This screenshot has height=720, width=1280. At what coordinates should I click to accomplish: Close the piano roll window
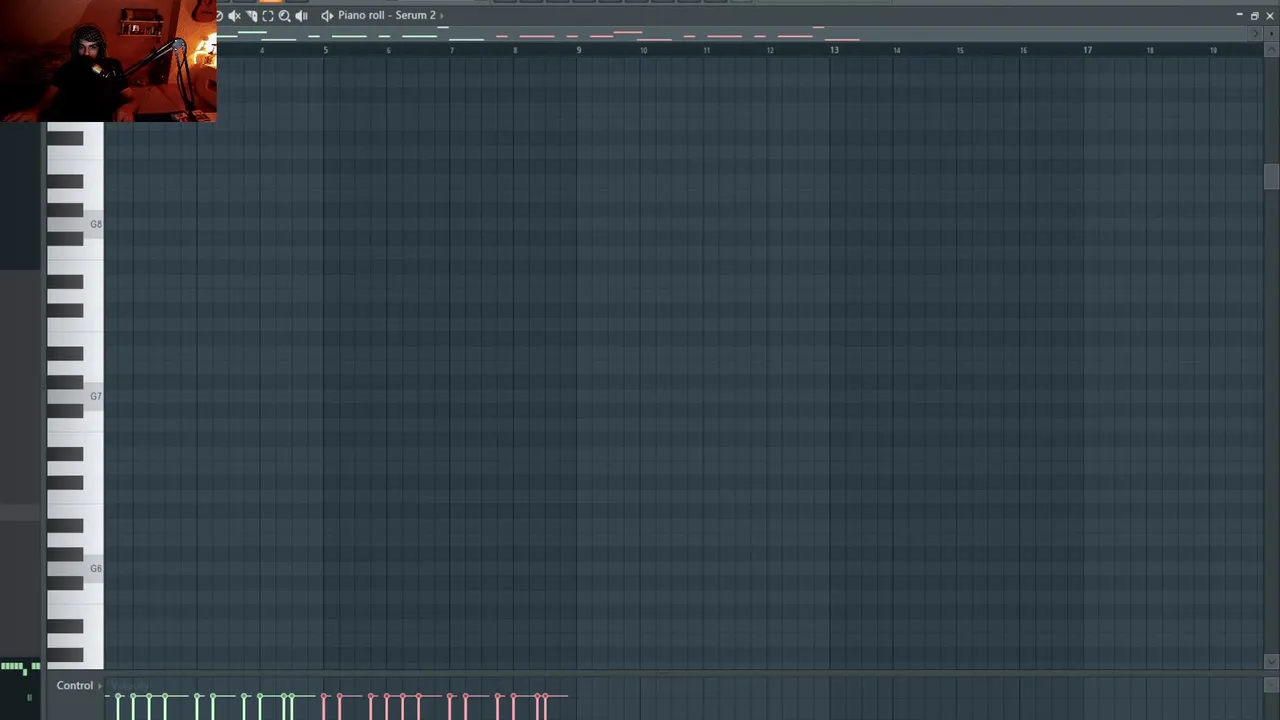(1270, 15)
